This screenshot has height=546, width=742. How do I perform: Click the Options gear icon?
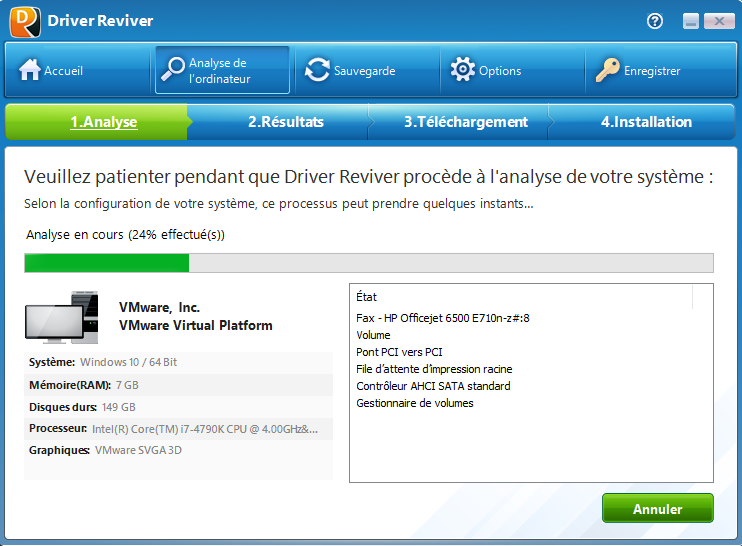click(462, 70)
